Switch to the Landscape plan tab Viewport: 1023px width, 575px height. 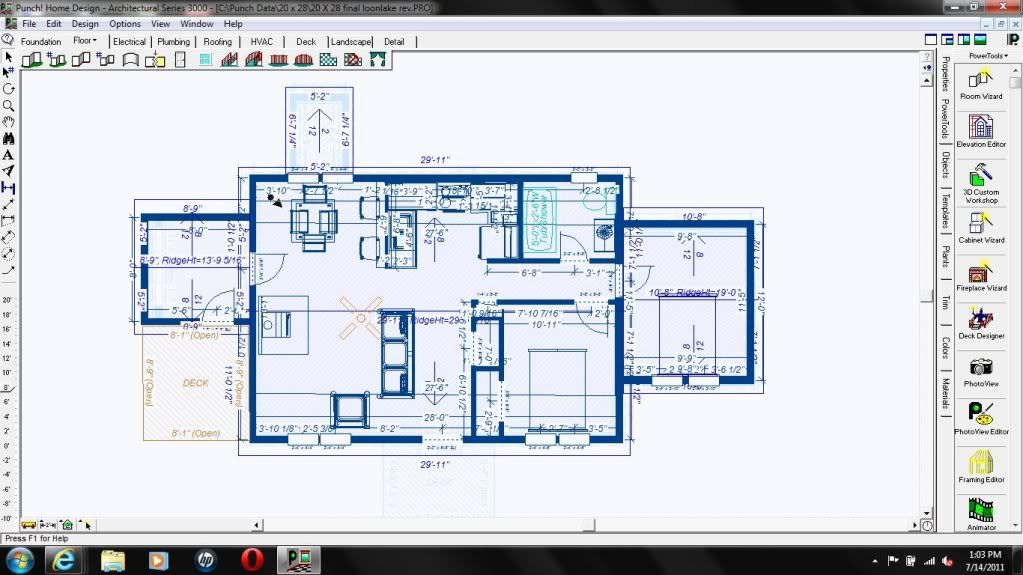(x=351, y=41)
